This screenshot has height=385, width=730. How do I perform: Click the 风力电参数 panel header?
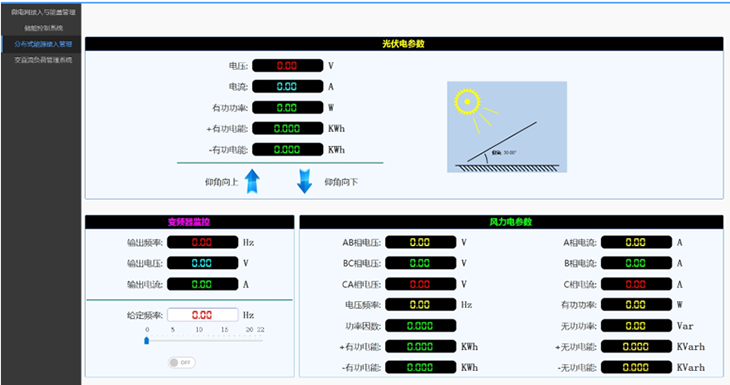click(x=511, y=222)
